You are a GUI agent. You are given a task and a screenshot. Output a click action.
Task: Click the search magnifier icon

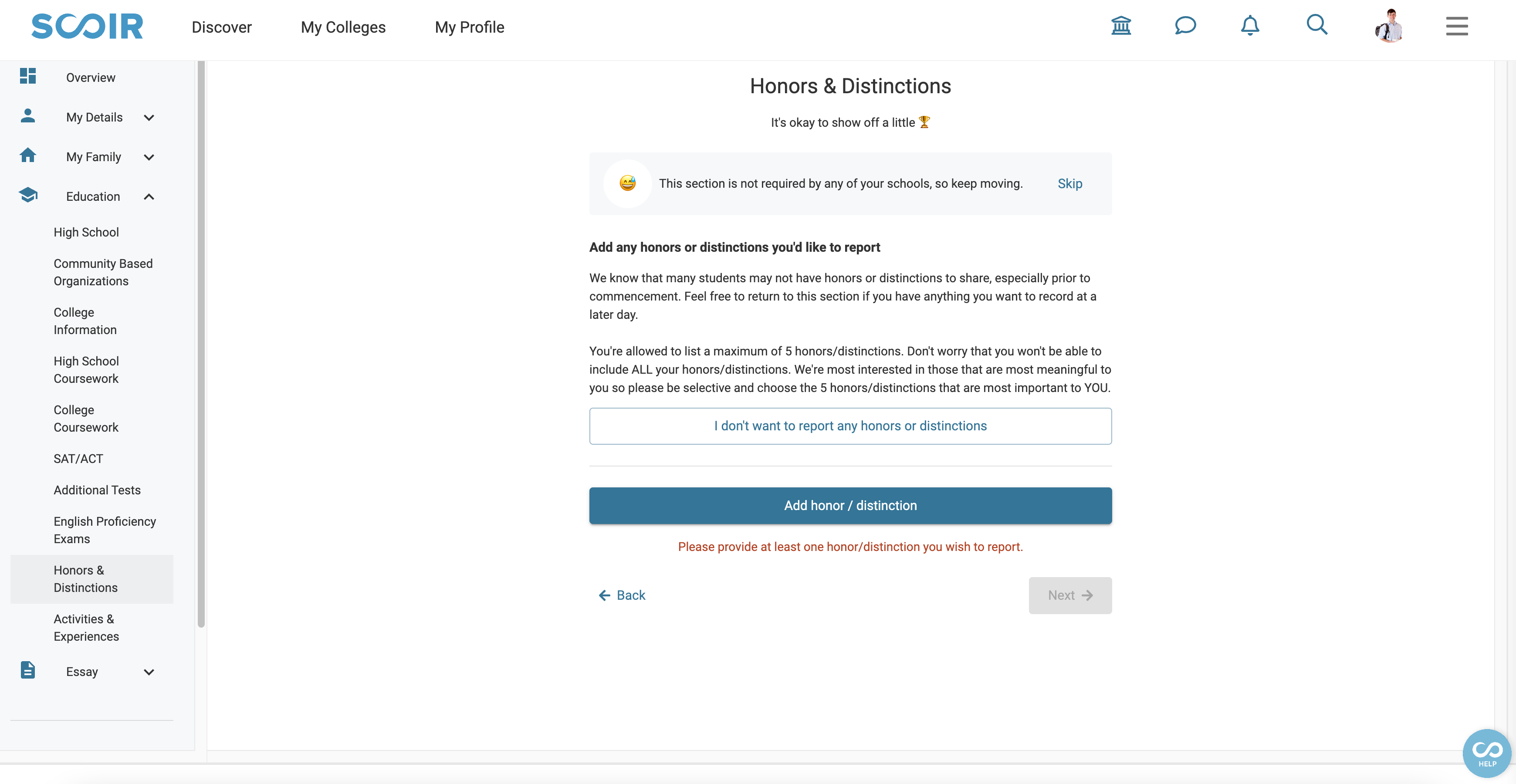(1316, 25)
